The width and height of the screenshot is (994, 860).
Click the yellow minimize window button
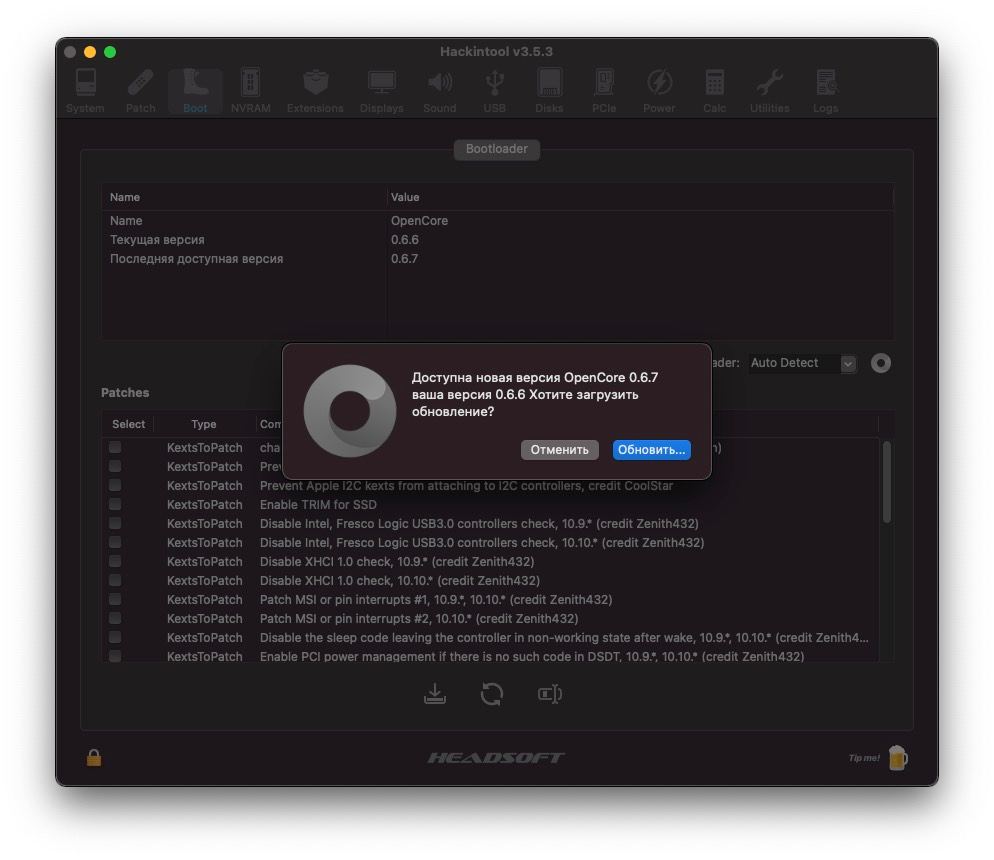(x=90, y=52)
